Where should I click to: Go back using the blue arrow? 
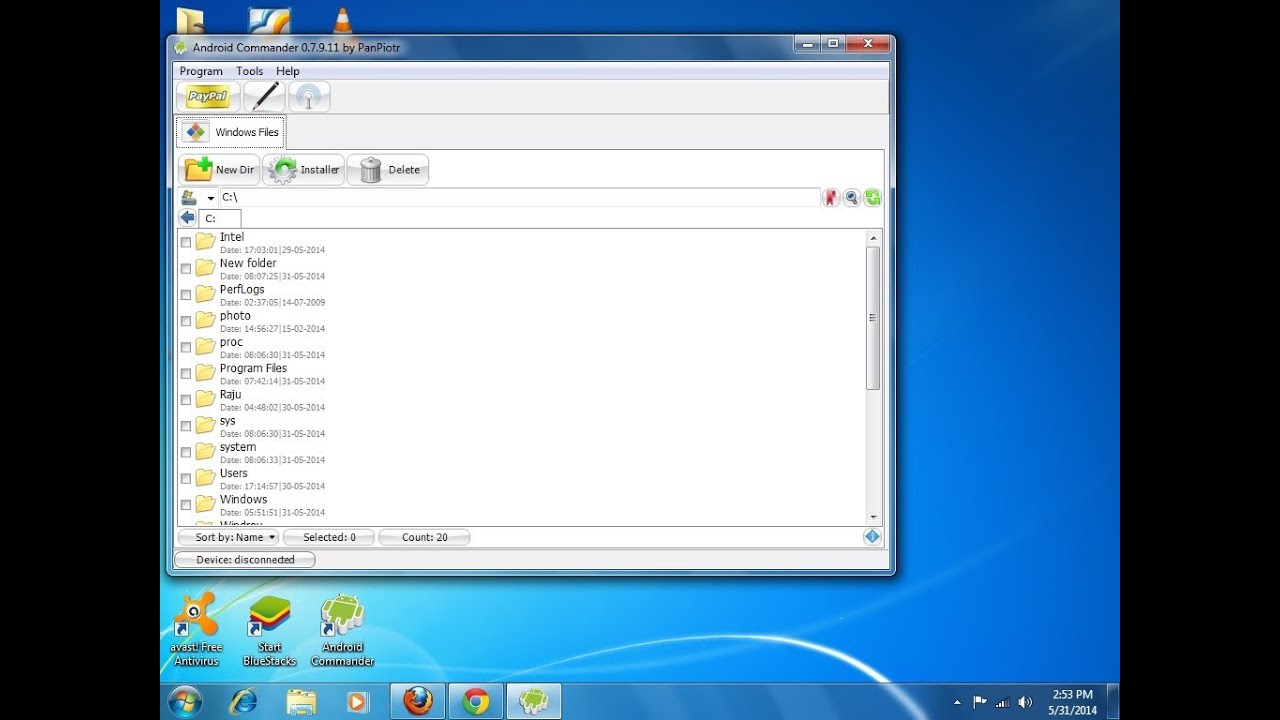click(x=187, y=217)
